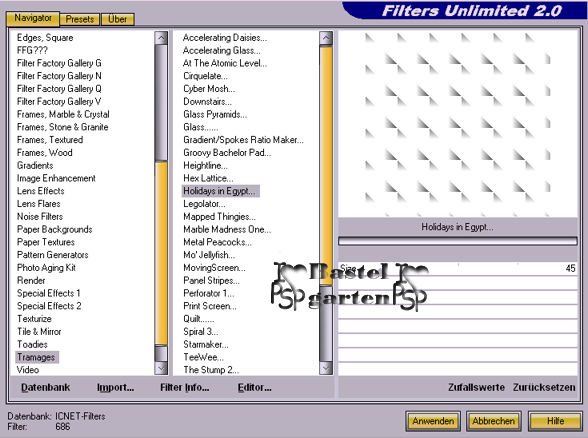Launch the Editor... option
The image size is (588, 438).
click(x=255, y=387)
